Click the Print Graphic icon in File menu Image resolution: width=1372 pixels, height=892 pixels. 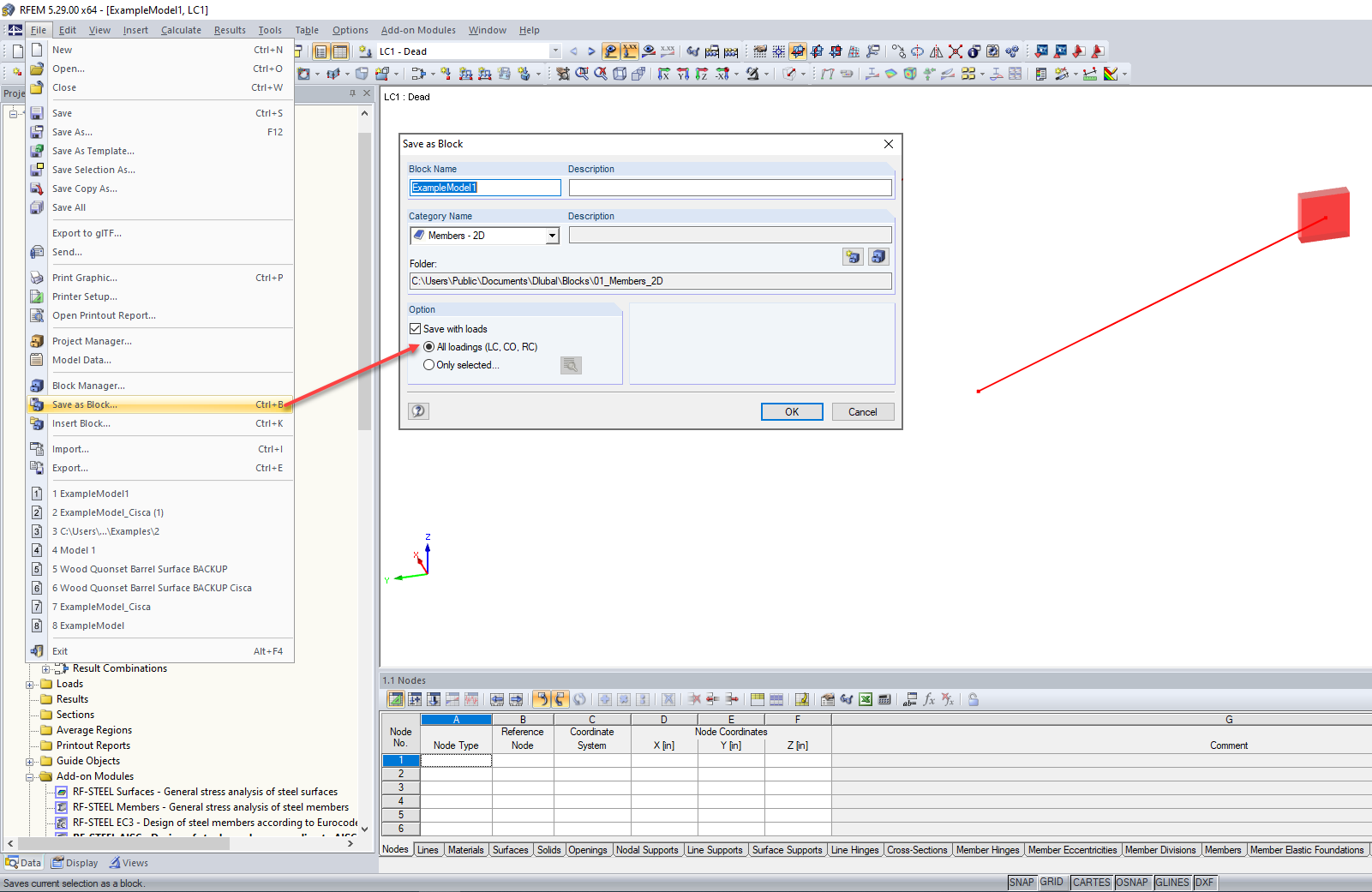[x=37, y=277]
